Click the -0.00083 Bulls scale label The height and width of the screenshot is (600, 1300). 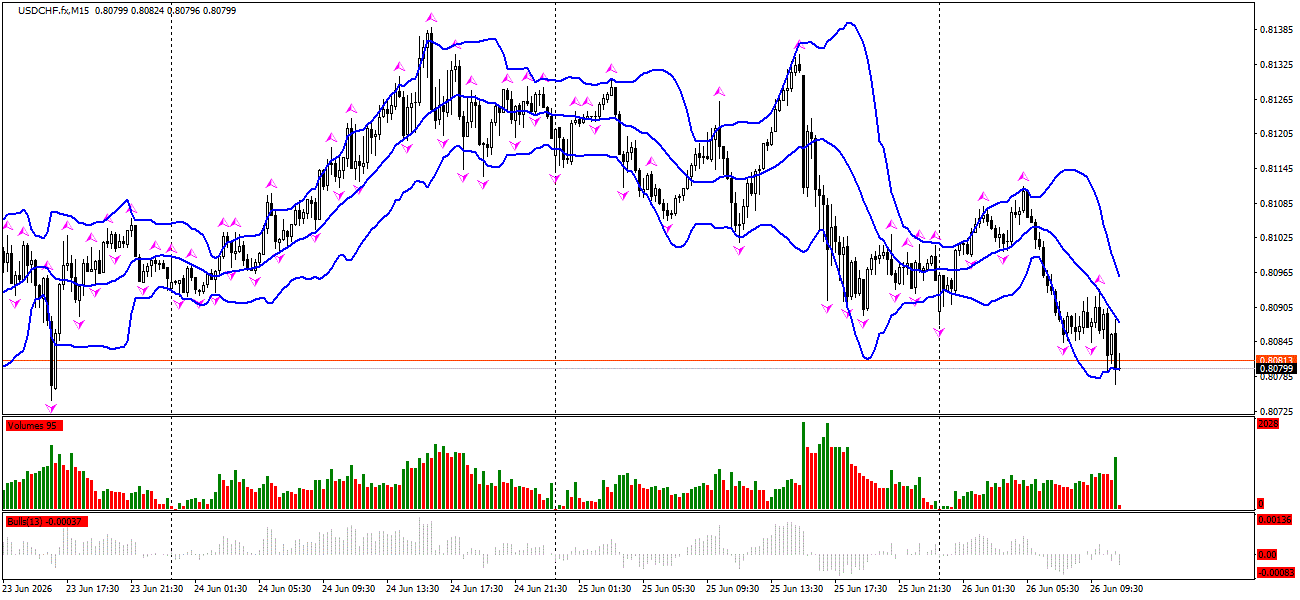1276,572
